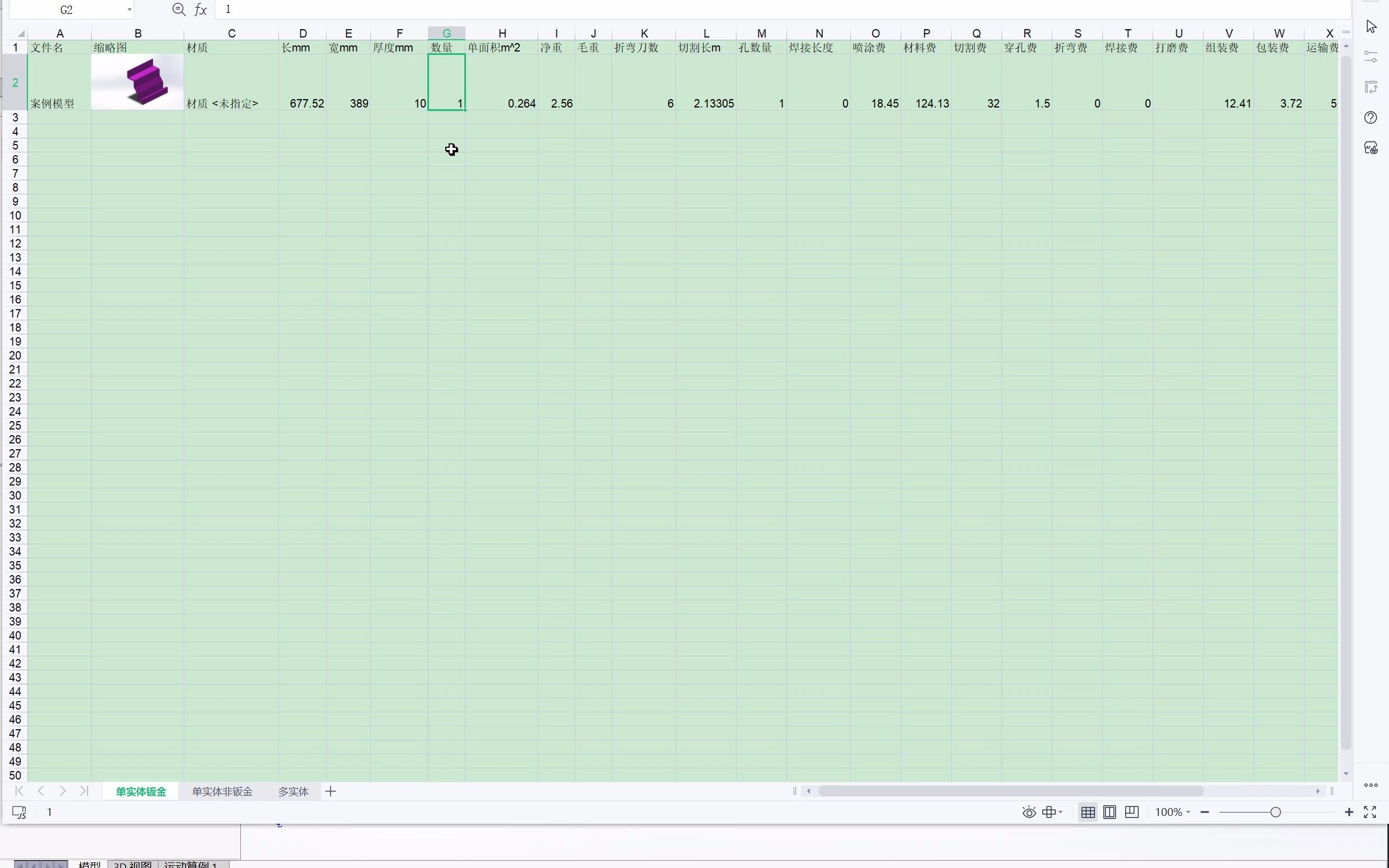Switch to page break preview view

[1131, 812]
